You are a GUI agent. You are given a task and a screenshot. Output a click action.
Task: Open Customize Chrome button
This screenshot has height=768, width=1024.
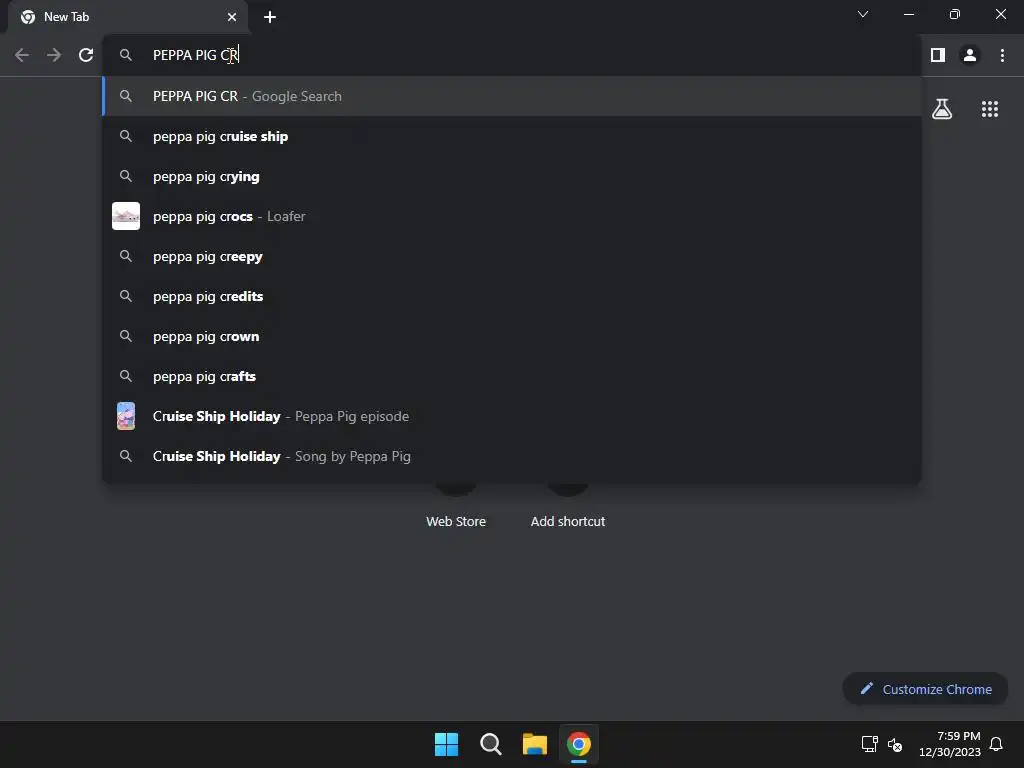pos(925,689)
